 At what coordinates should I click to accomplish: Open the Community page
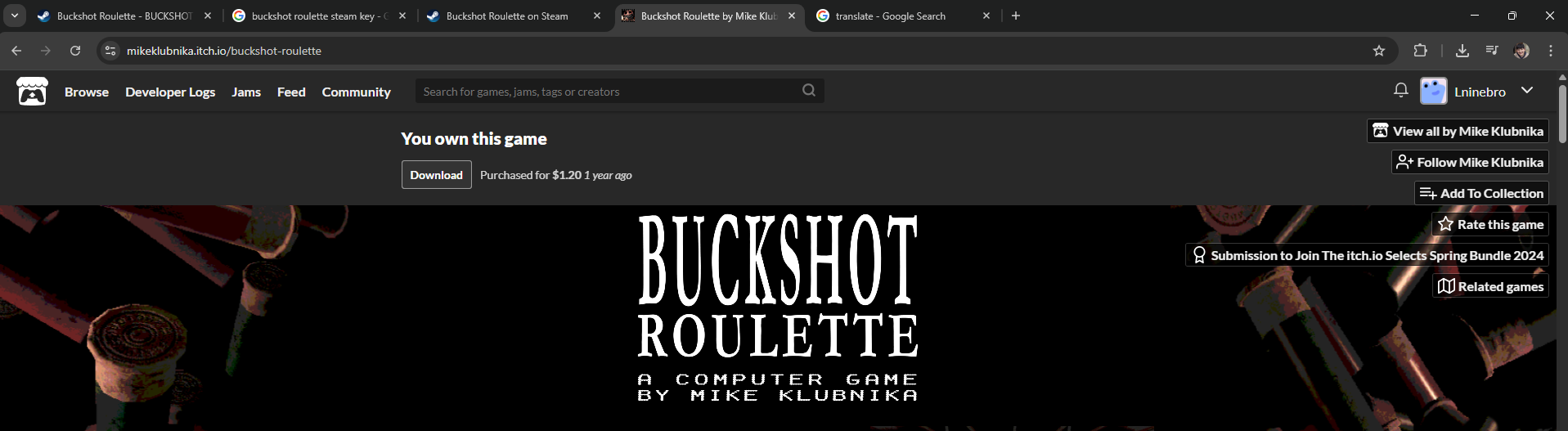pos(356,92)
